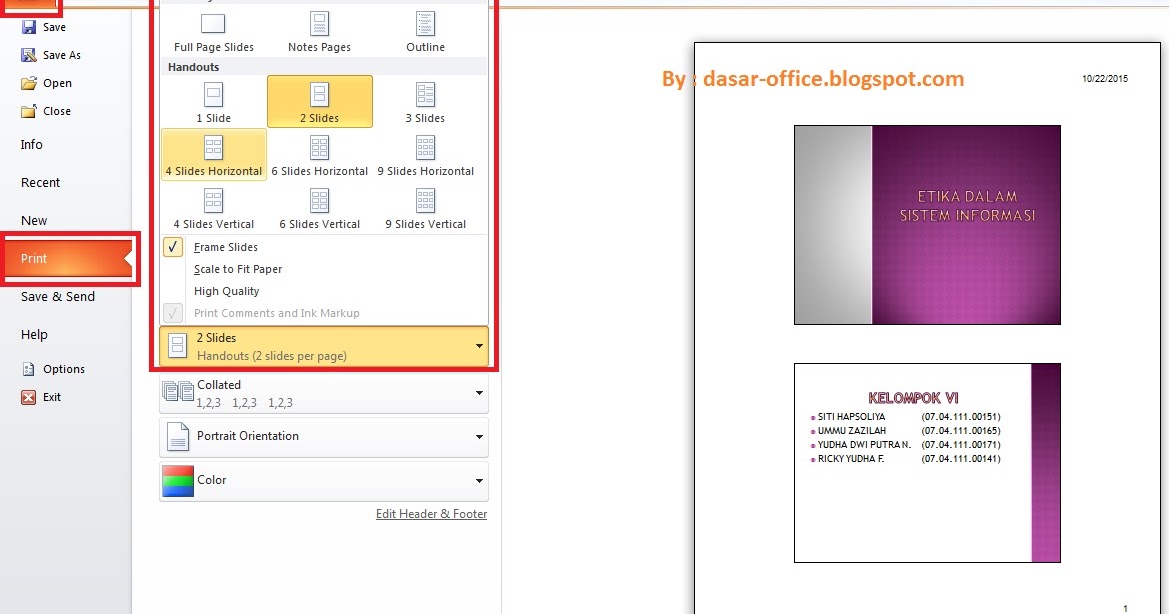Open the Help tab
The width and height of the screenshot is (1169, 614).
34,335
